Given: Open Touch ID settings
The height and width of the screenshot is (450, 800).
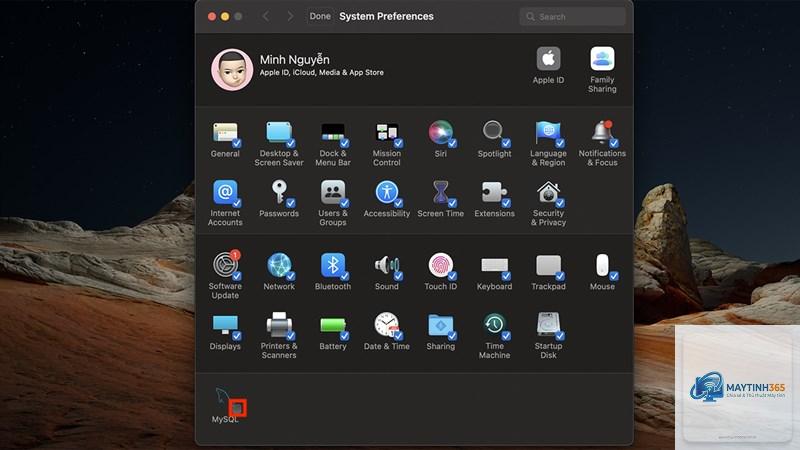Looking at the screenshot, I should click(441, 265).
